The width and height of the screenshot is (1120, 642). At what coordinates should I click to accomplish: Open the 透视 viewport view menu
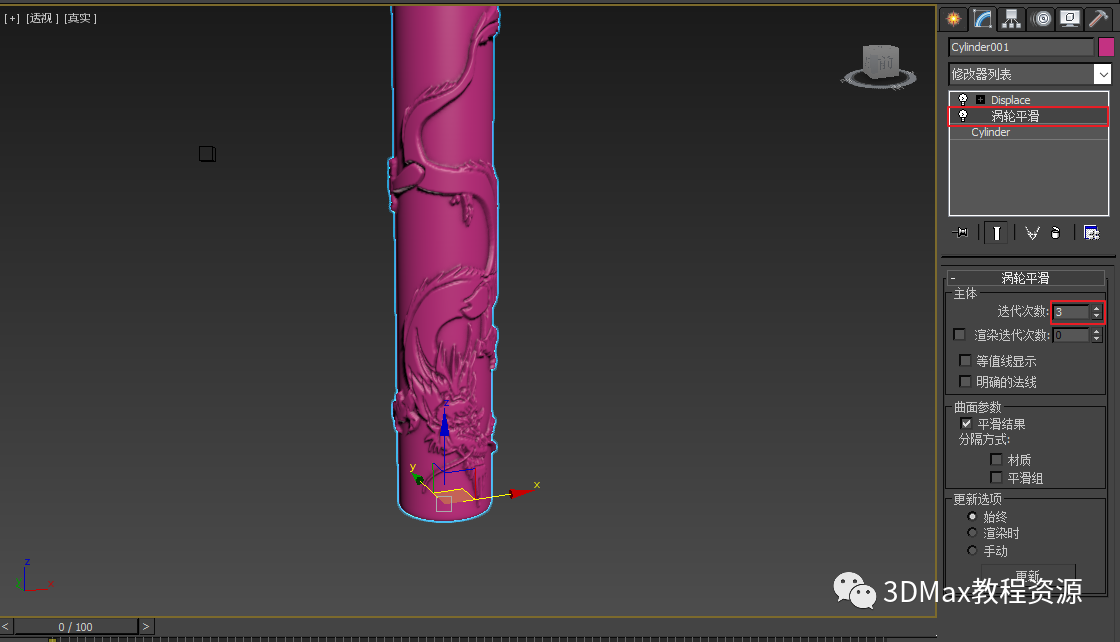tap(42, 18)
